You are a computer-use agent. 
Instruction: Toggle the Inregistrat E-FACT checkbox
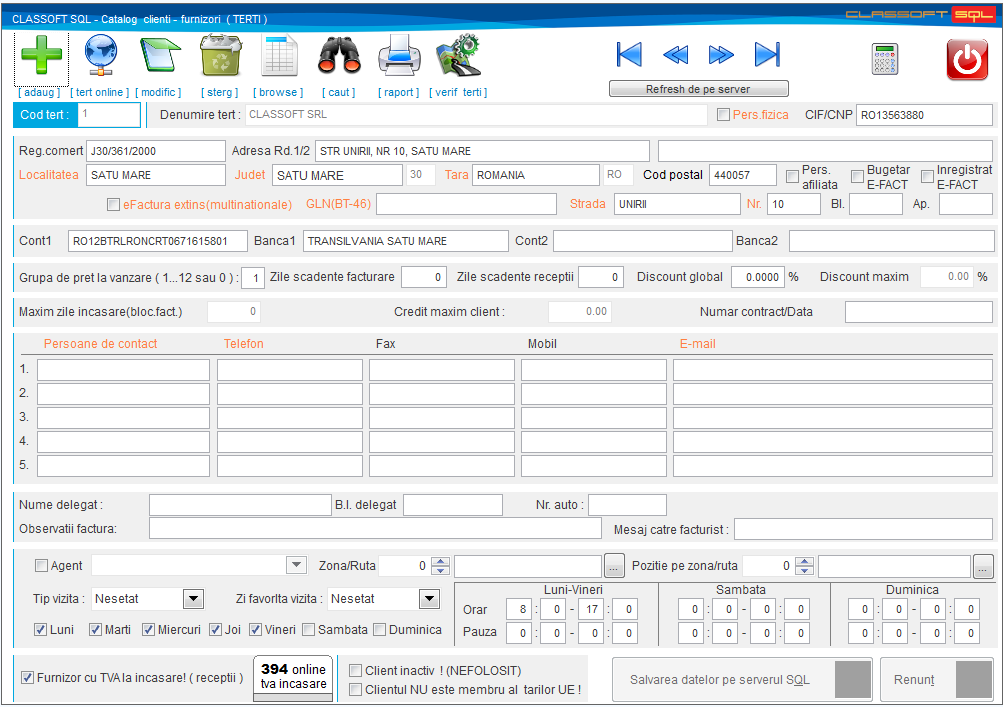pyautogui.click(x=928, y=176)
